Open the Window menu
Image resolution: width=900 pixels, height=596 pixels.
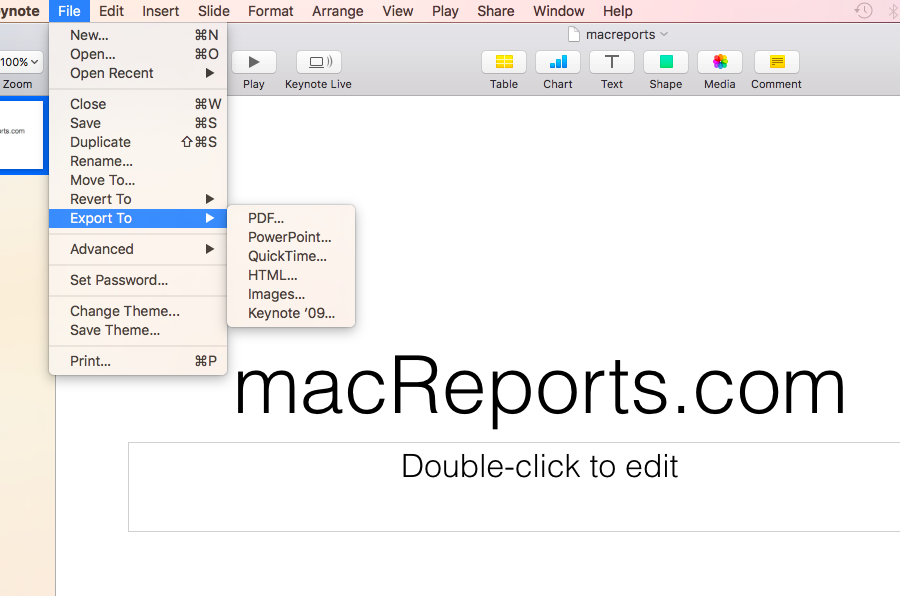[x=558, y=11]
